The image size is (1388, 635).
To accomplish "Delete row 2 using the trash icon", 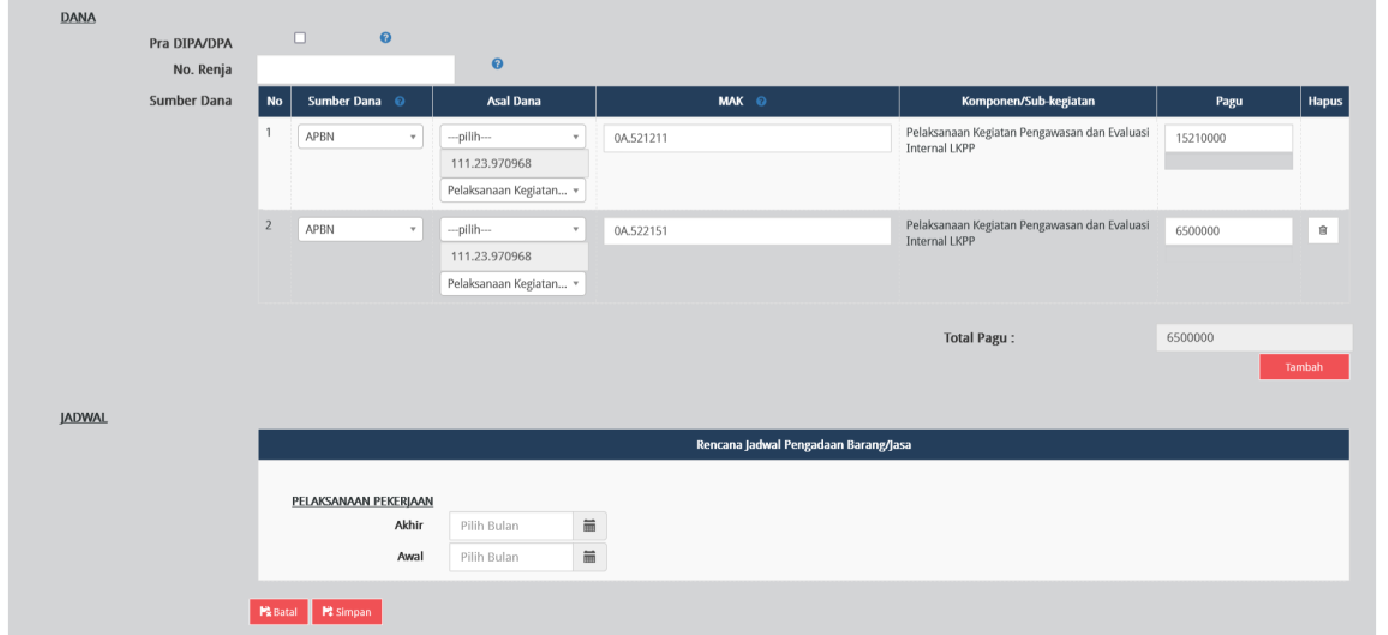I will 1323,231.
